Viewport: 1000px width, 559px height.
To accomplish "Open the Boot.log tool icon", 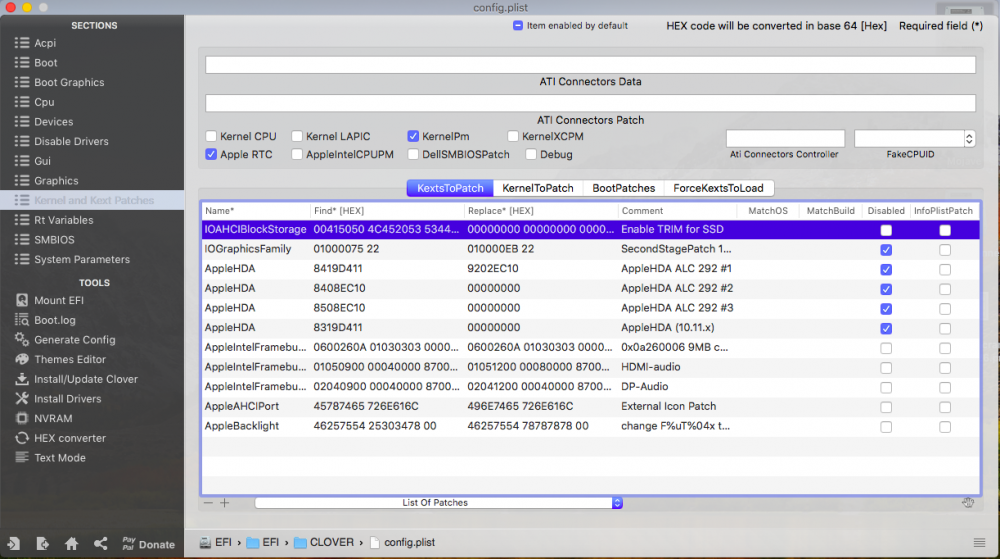I will 22,320.
